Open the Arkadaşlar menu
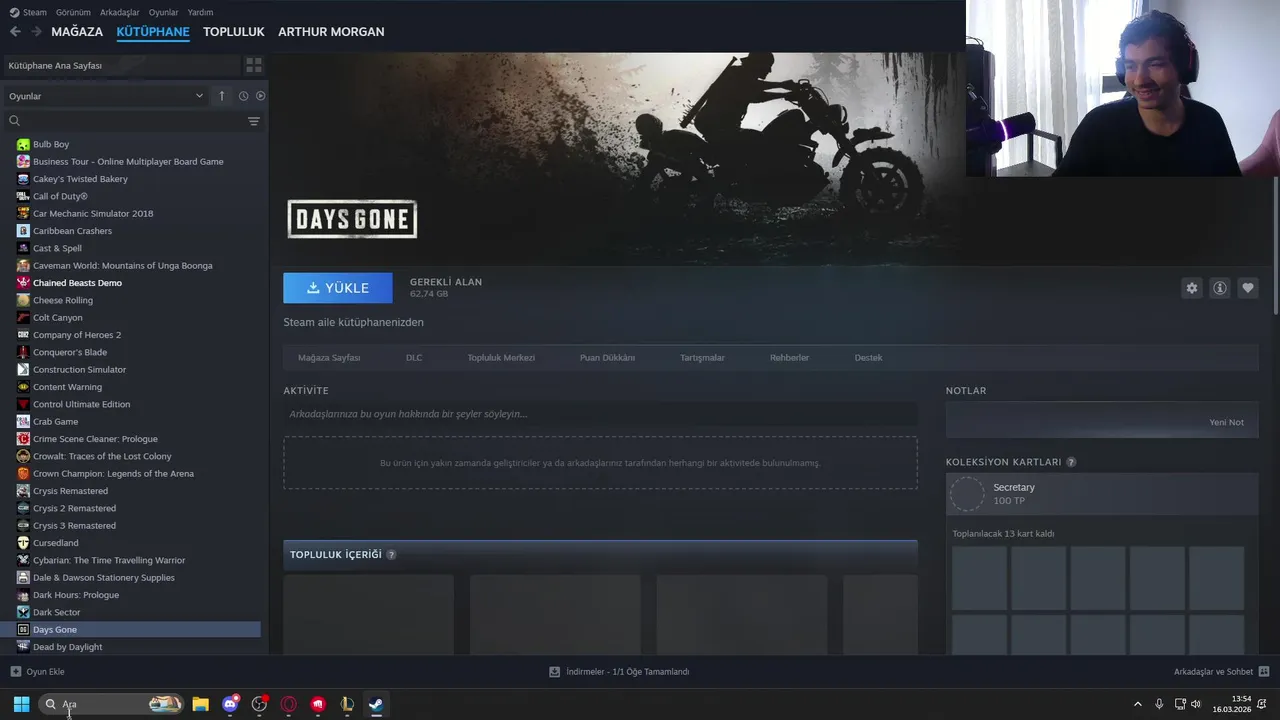This screenshot has height=720, width=1280. point(120,12)
